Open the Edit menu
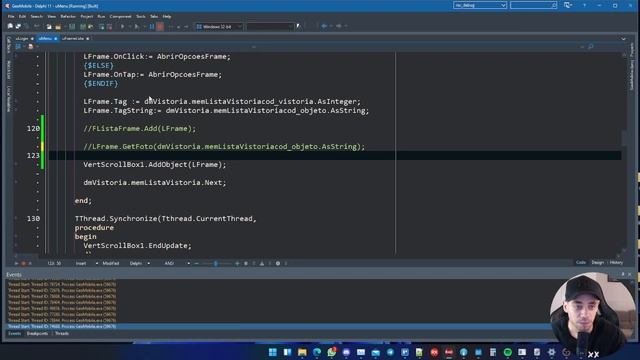Image resolution: width=640 pixels, height=360 pixels. (x=22, y=16)
